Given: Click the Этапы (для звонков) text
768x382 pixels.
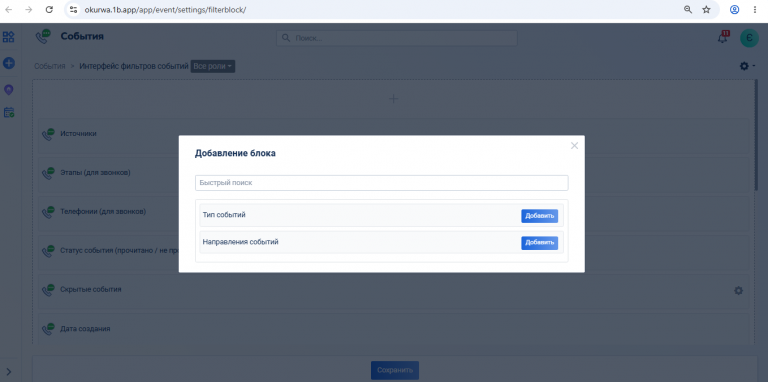Looking at the screenshot, I should [x=96, y=172].
